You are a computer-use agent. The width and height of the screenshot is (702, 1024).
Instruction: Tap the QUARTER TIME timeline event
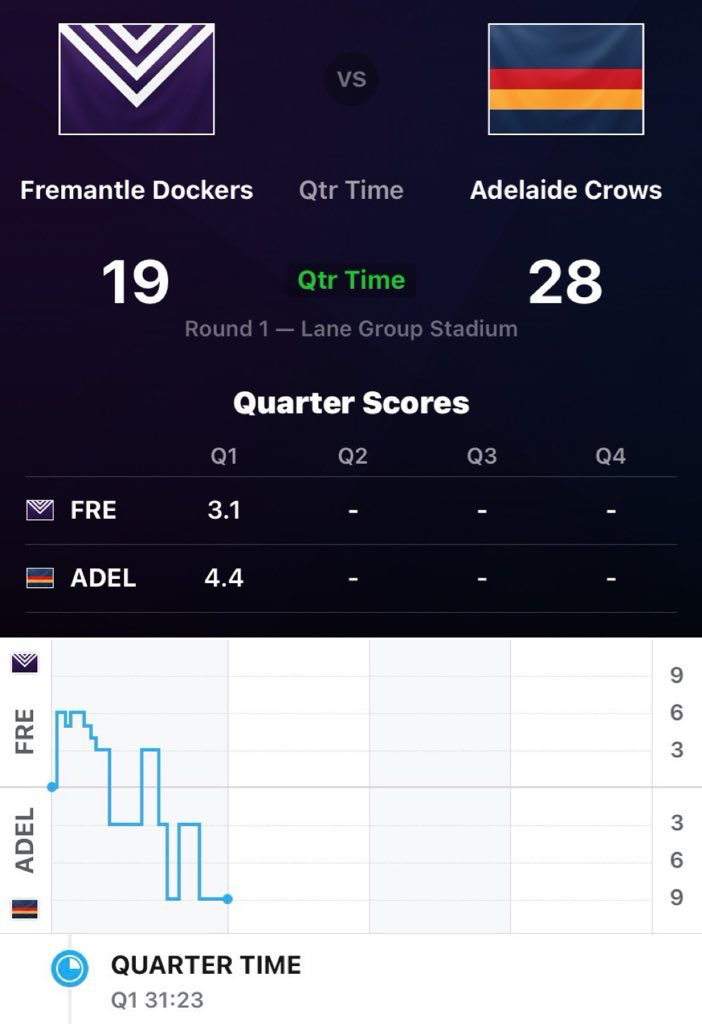coord(205,966)
